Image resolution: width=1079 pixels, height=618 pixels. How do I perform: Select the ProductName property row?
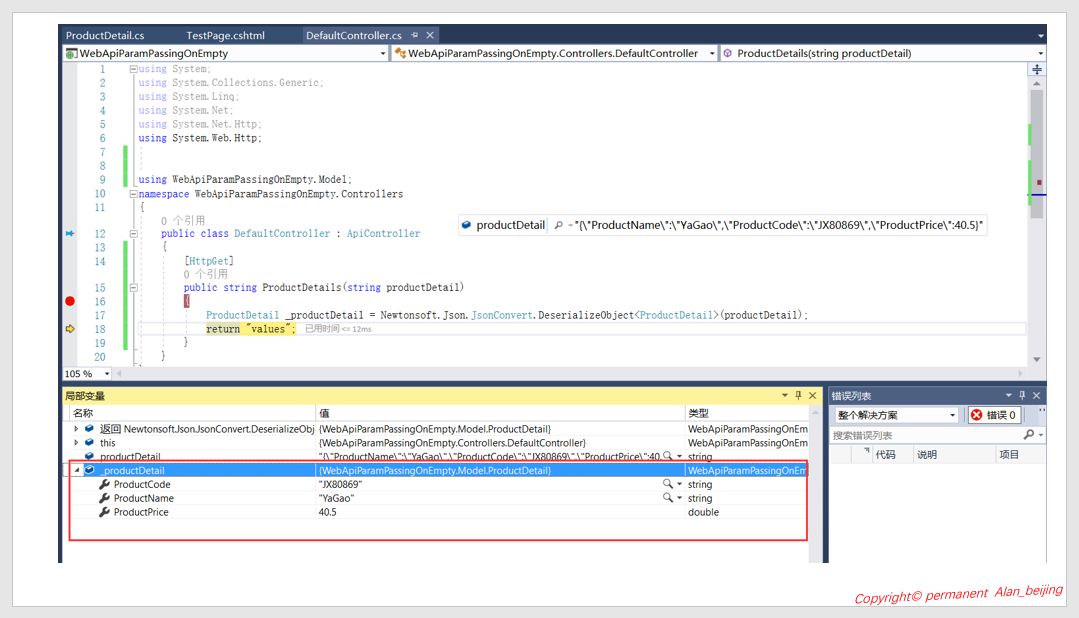pos(438,498)
